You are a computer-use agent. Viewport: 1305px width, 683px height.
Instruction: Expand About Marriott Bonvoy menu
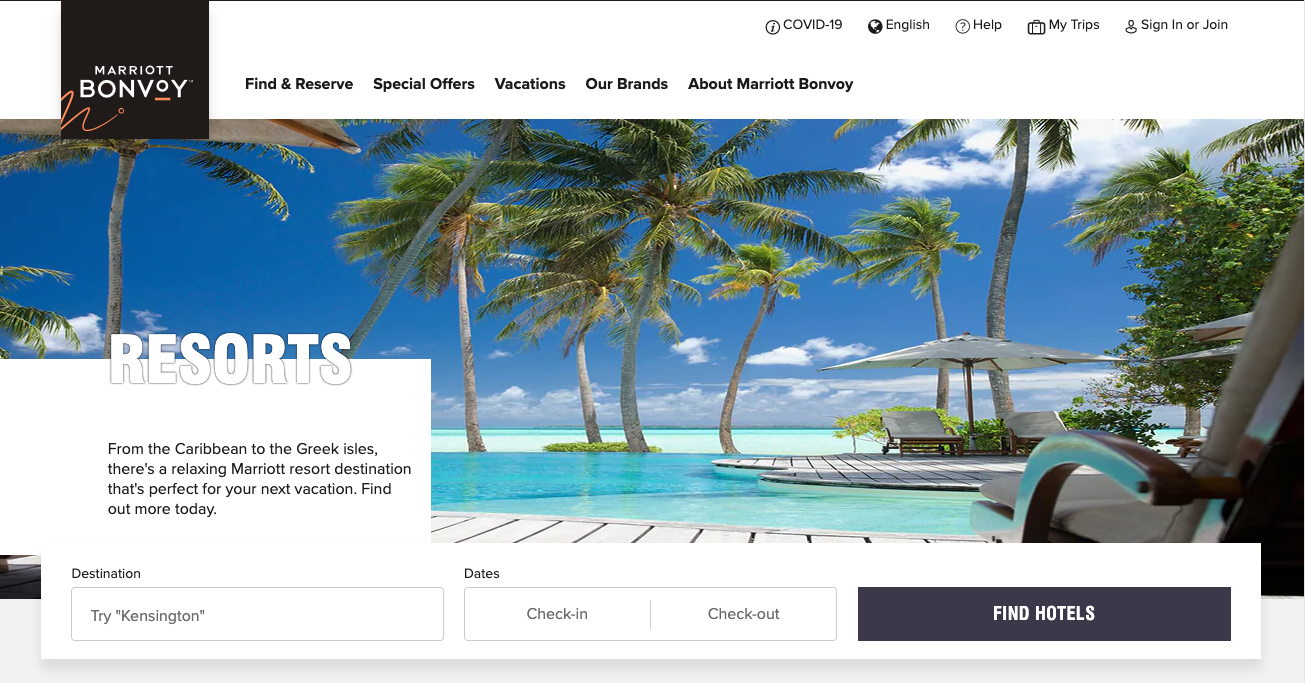click(770, 84)
